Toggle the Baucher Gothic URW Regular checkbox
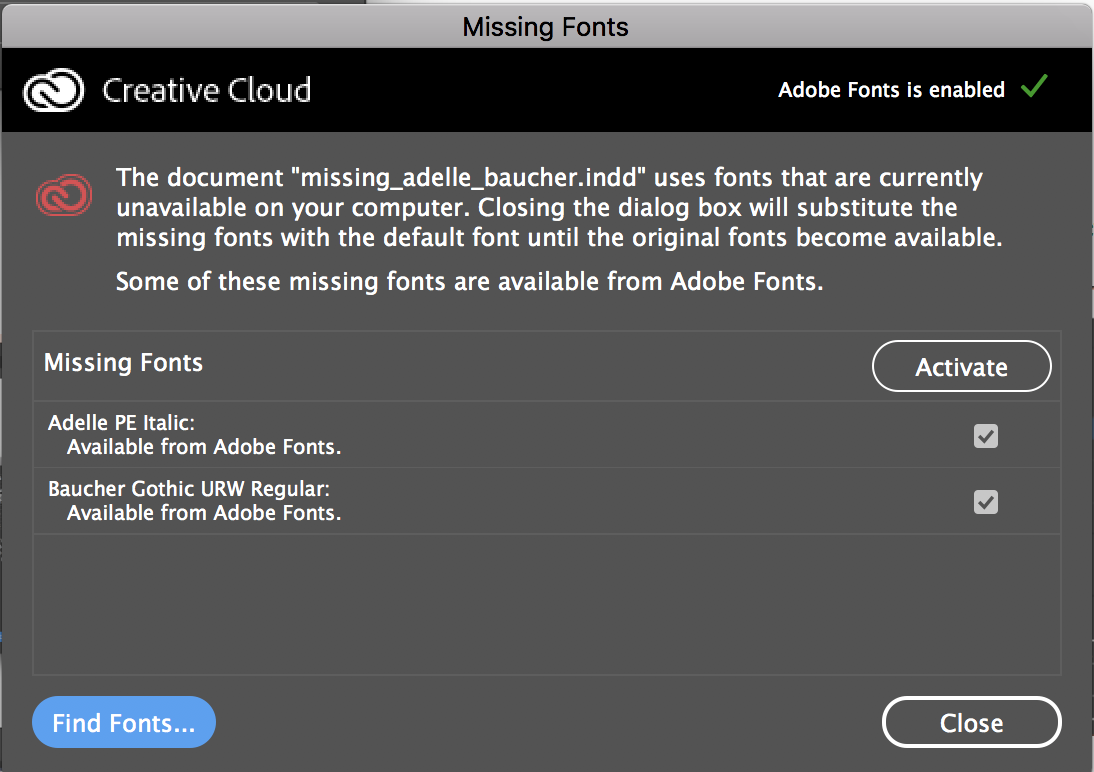The image size is (1094, 772). 986,502
